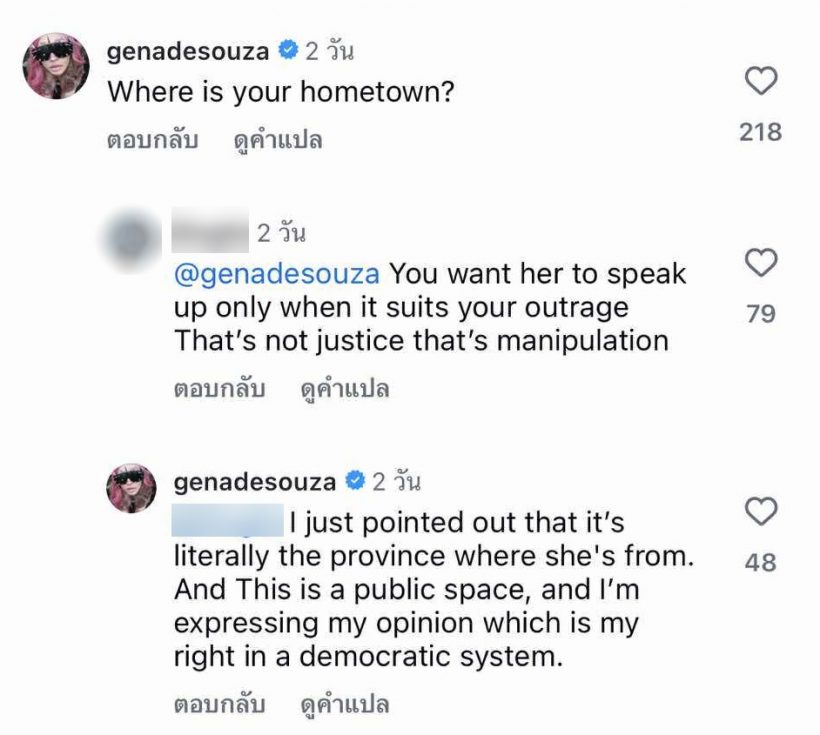The image size is (820, 735).
Task: Open the blurred mention in the bottom reply
Action: 228,520
